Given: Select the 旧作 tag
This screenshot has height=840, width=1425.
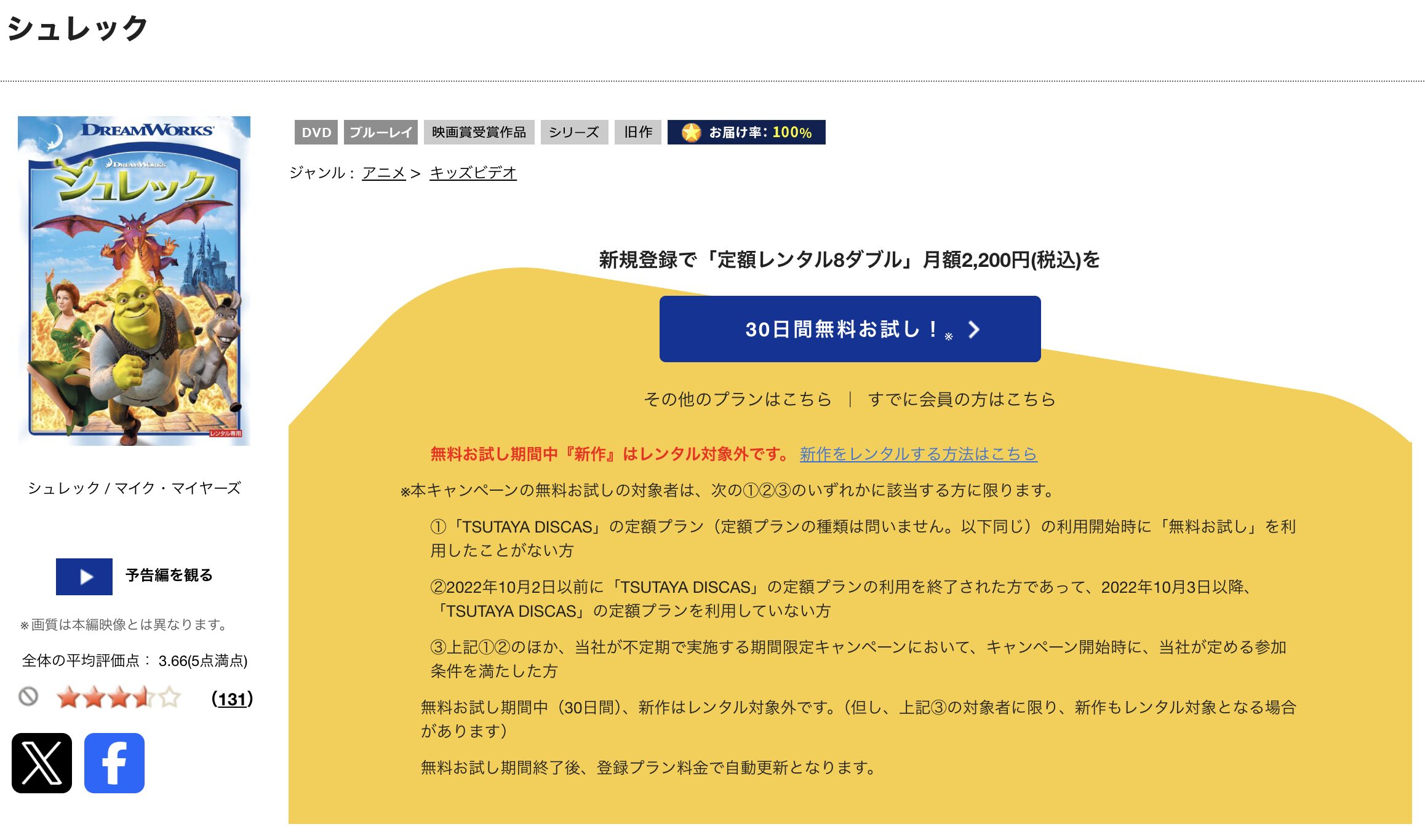Looking at the screenshot, I should coord(637,132).
